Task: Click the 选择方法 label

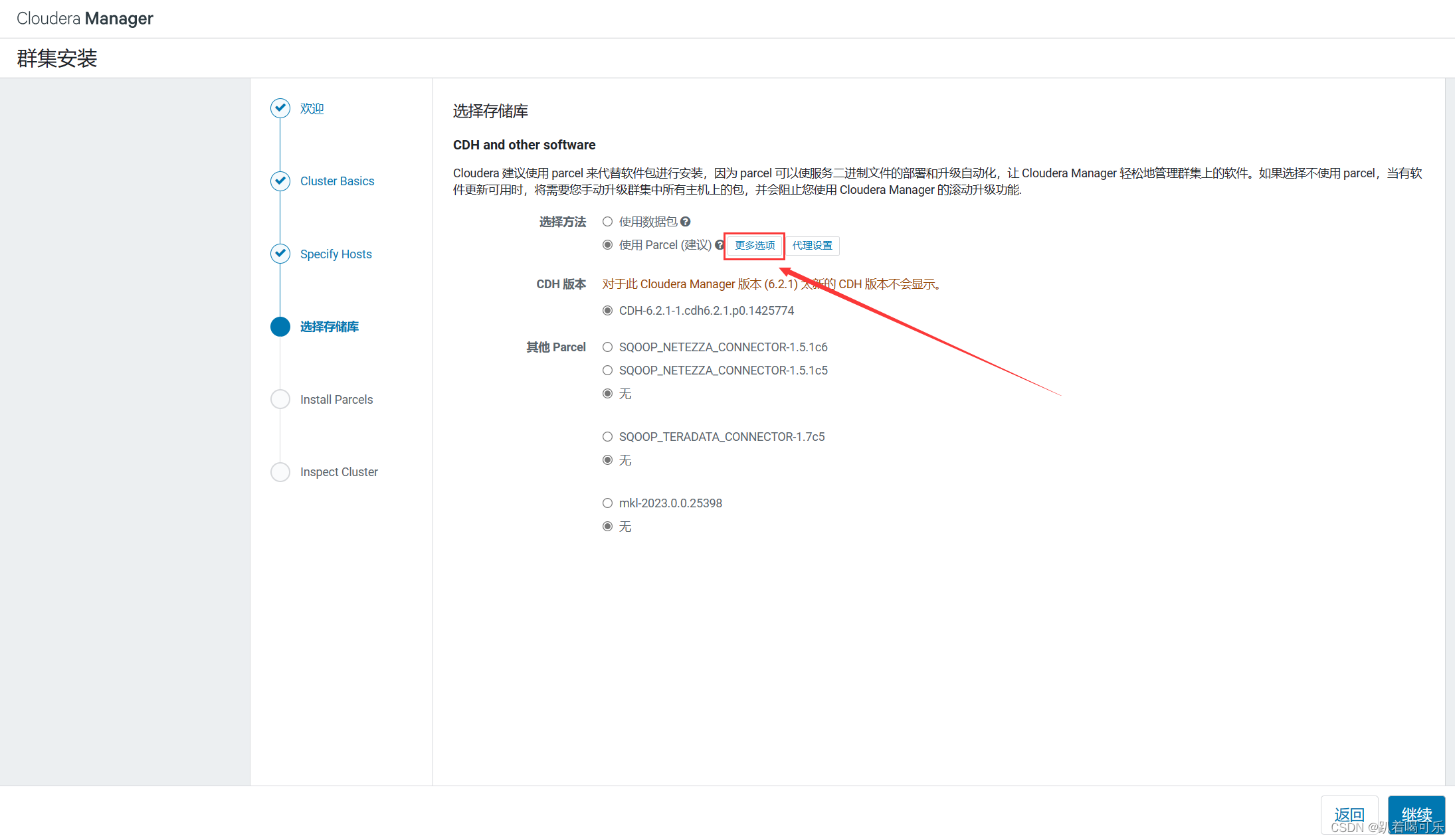Action: (563, 222)
